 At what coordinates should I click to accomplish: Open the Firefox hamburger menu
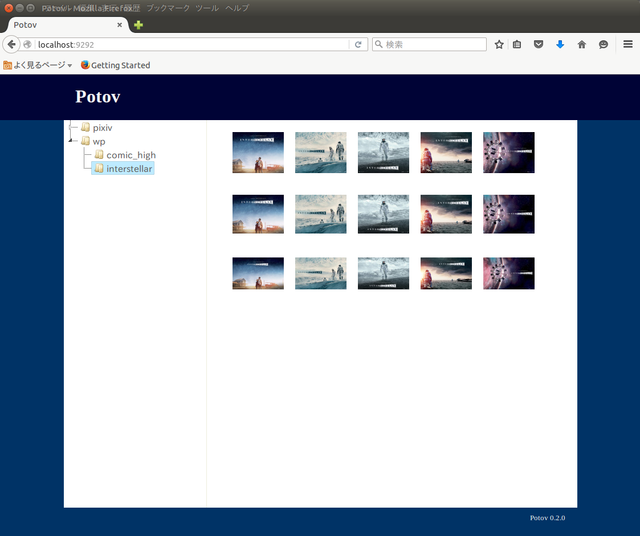[x=628, y=44]
